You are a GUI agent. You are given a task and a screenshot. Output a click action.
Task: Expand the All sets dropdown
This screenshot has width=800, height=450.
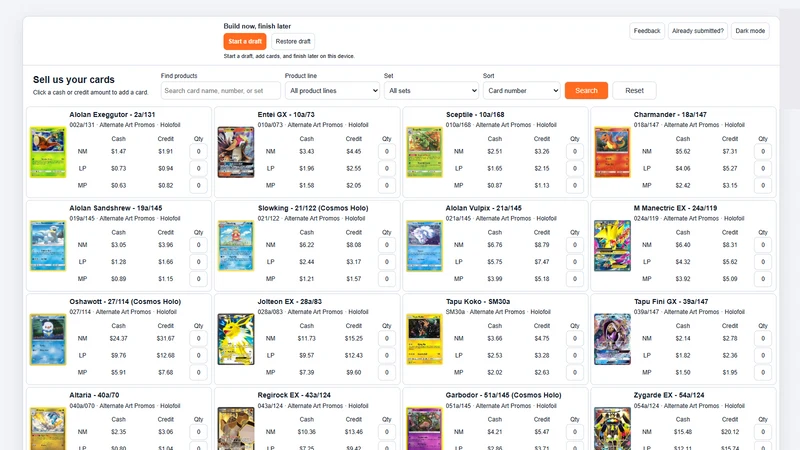(431, 90)
